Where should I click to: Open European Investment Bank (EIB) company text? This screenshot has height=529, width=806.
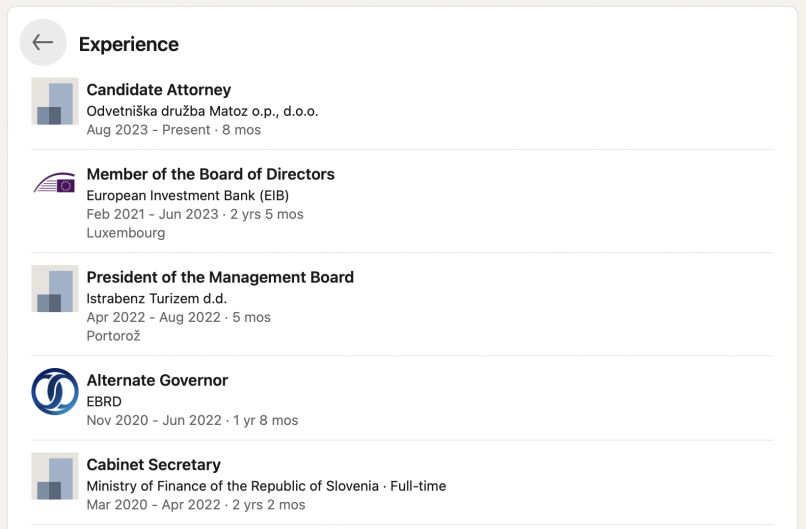tap(188, 195)
